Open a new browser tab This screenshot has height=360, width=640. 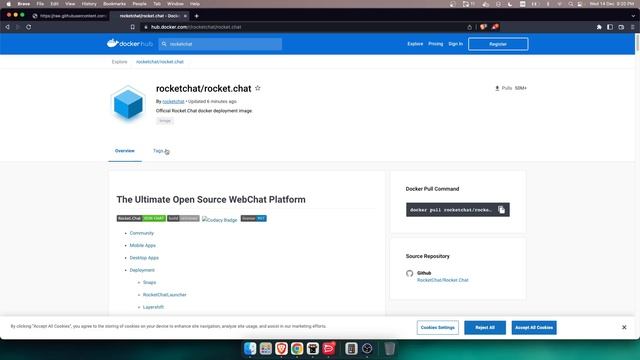[196, 16]
